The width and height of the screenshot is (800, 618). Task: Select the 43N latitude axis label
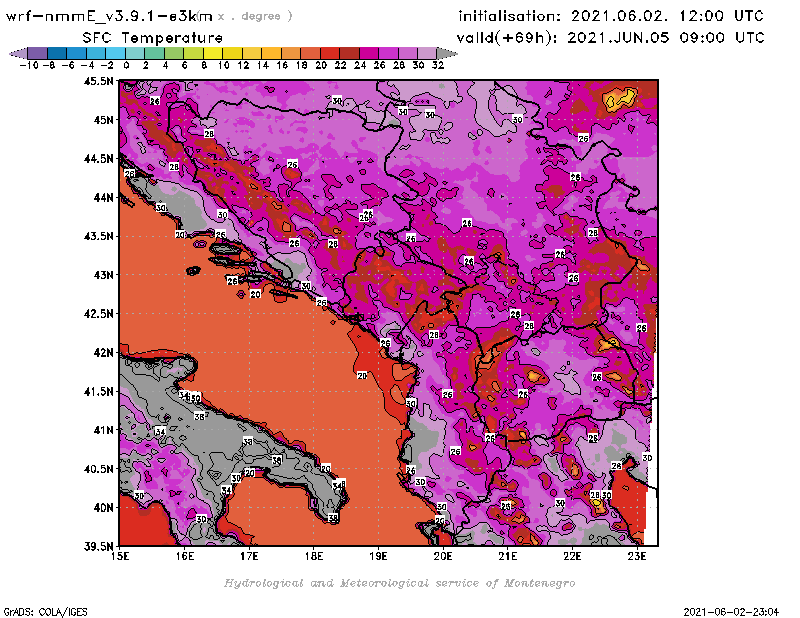click(x=103, y=275)
